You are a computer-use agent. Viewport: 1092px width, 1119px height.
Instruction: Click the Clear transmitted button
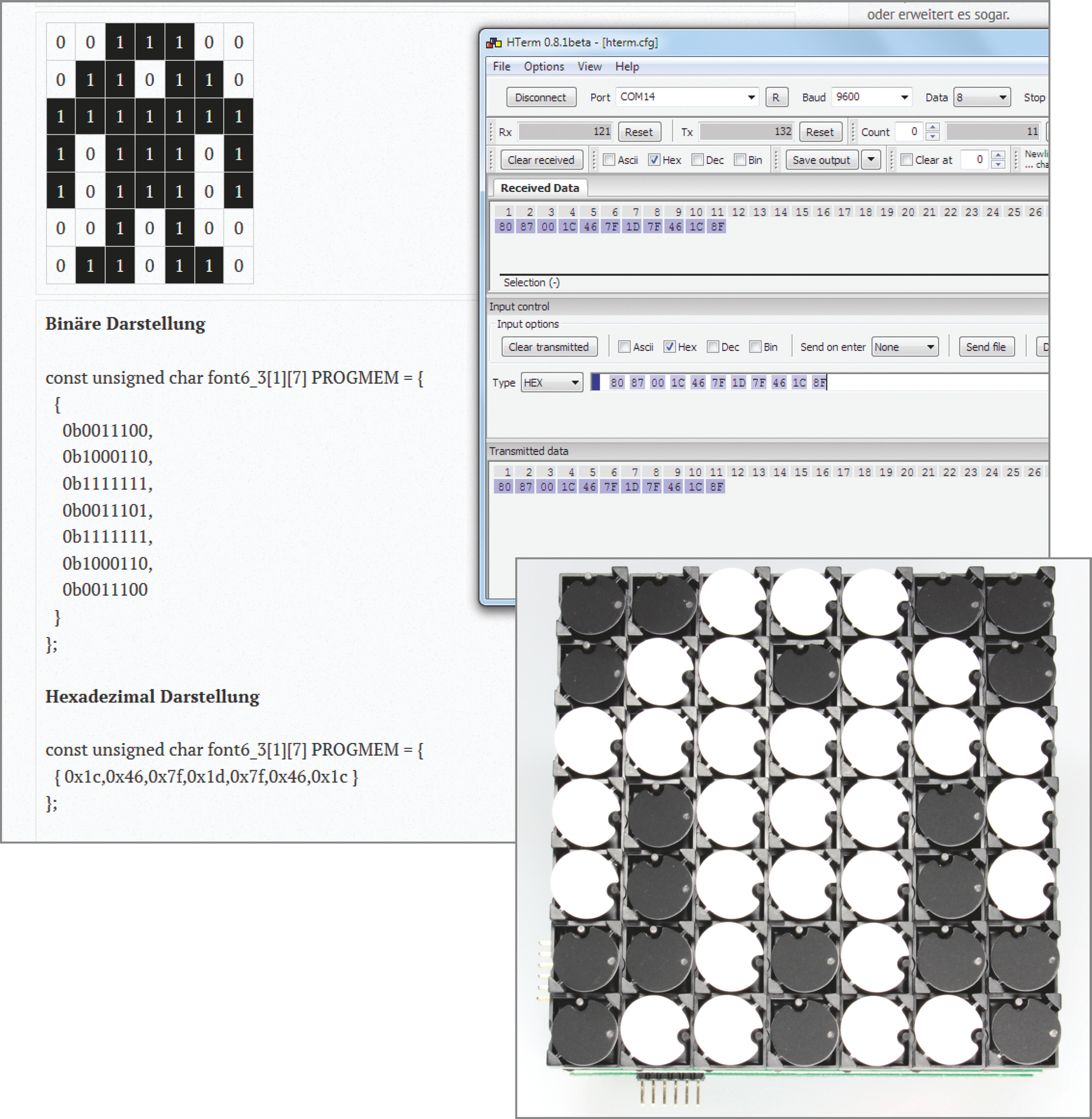[x=548, y=347]
